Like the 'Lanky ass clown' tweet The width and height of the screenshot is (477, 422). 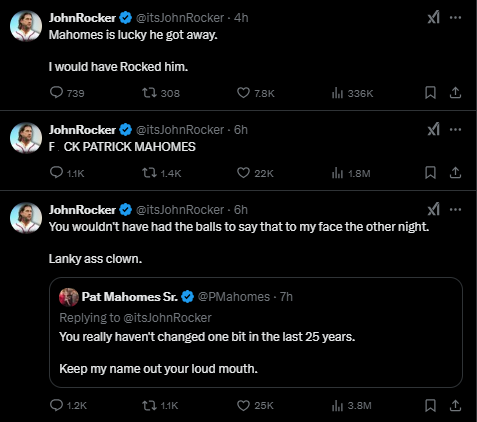coord(255,405)
